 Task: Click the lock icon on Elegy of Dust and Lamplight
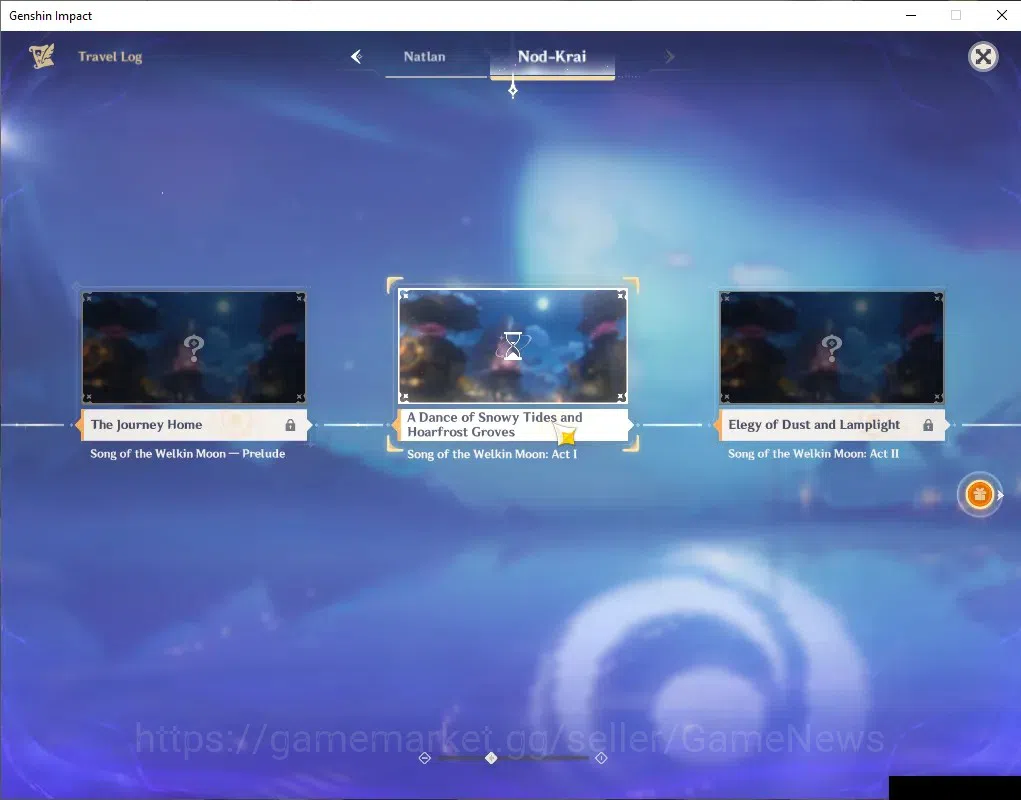click(x=928, y=425)
